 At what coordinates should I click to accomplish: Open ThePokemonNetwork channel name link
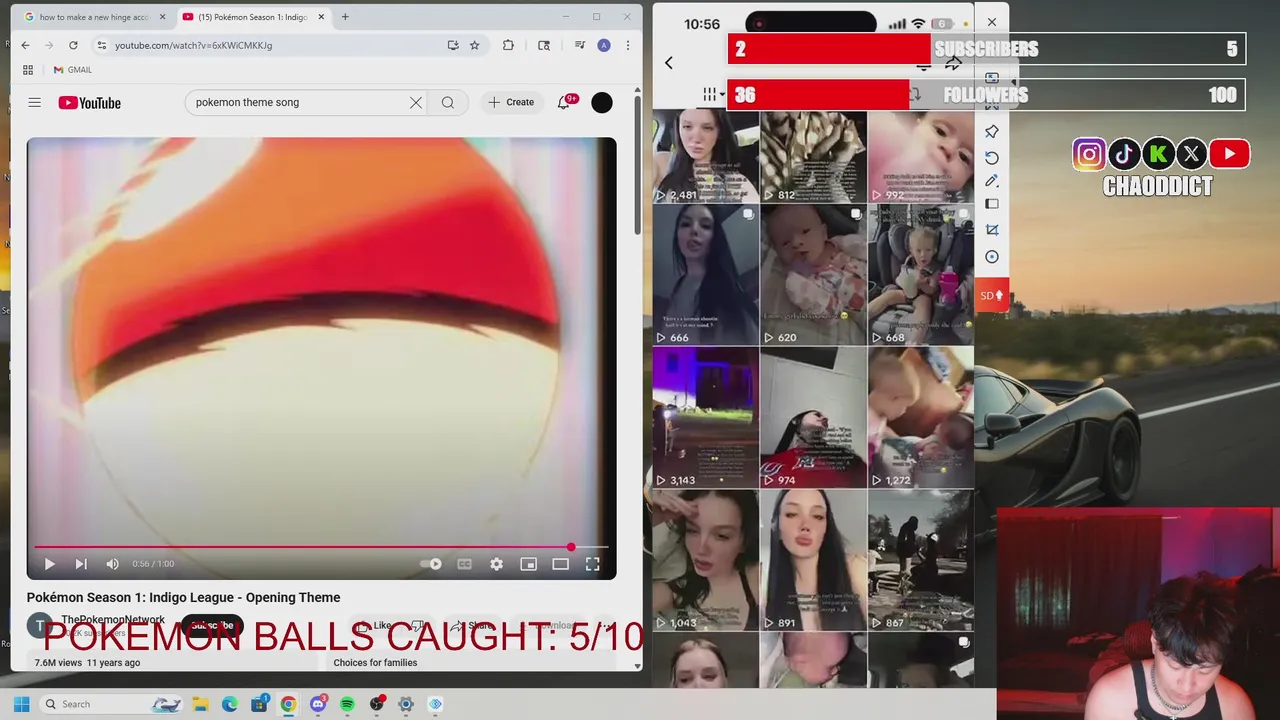point(113,620)
